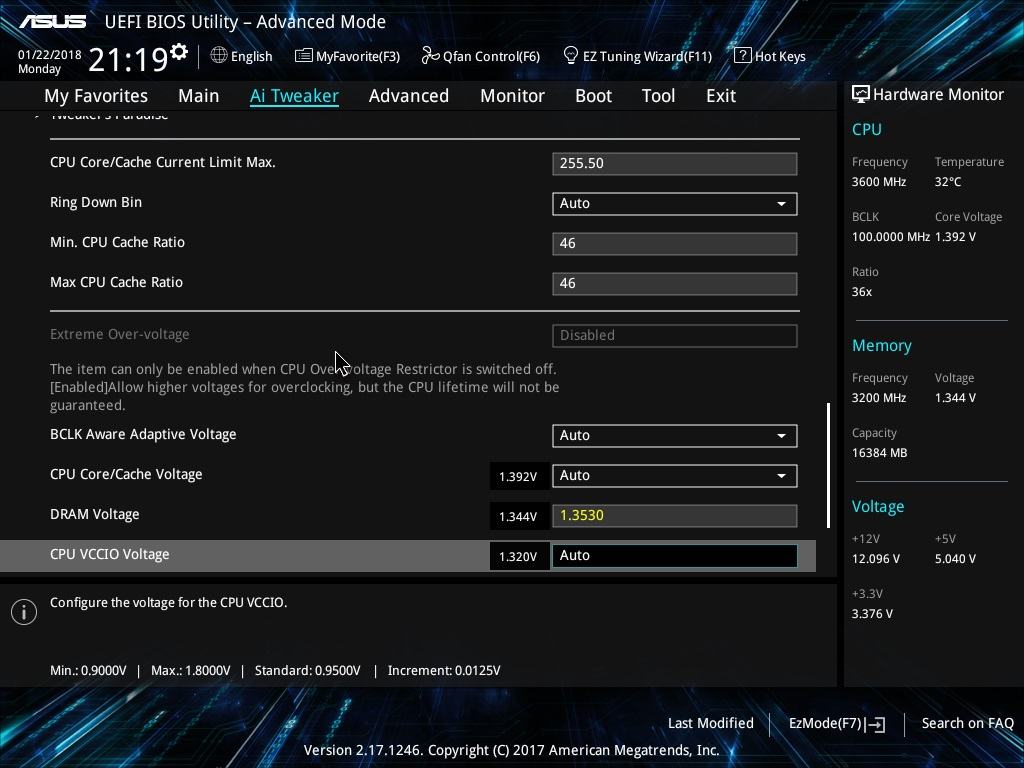Screen dimensions: 1024x768
Task: Switch to EzMode(F7)
Action: click(x=825, y=724)
